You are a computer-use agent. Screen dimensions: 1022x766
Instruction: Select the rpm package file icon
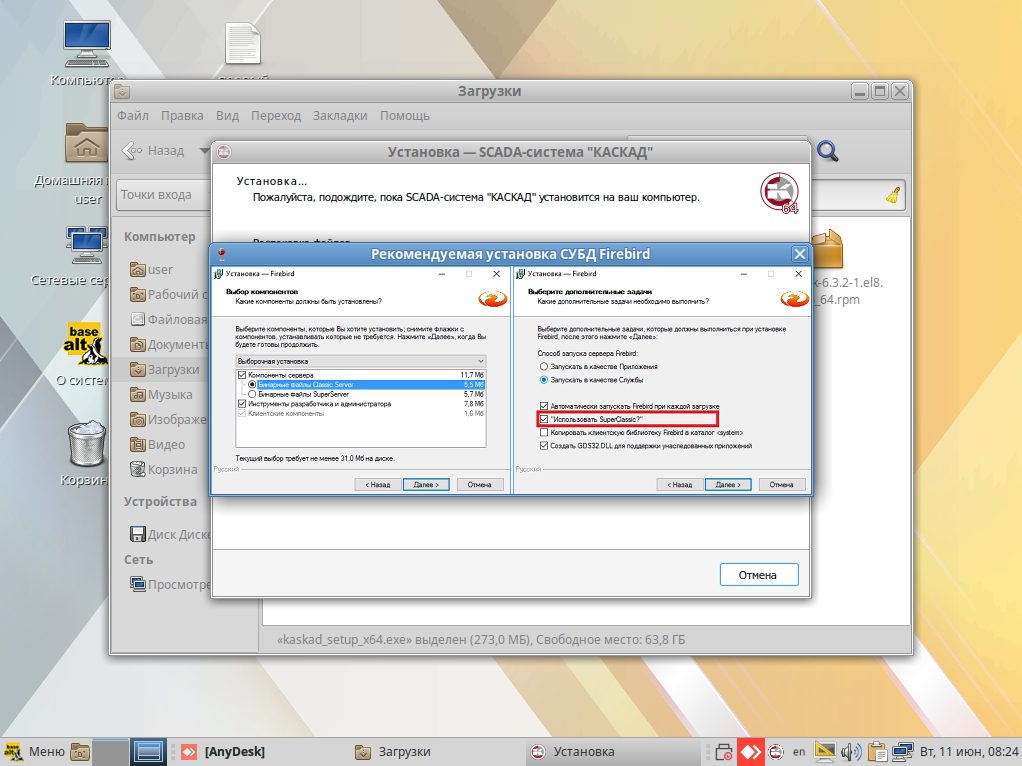[x=826, y=249]
